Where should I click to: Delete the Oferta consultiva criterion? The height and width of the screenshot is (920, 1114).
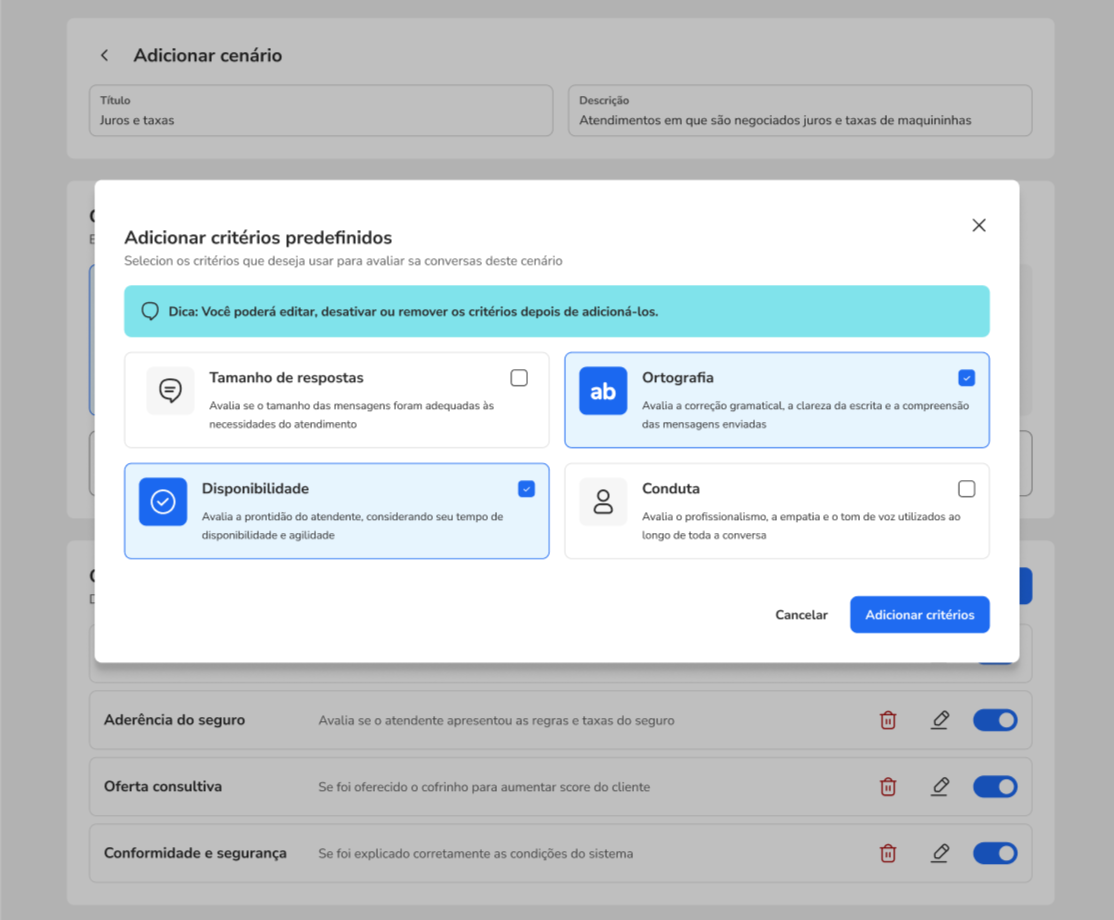point(888,786)
